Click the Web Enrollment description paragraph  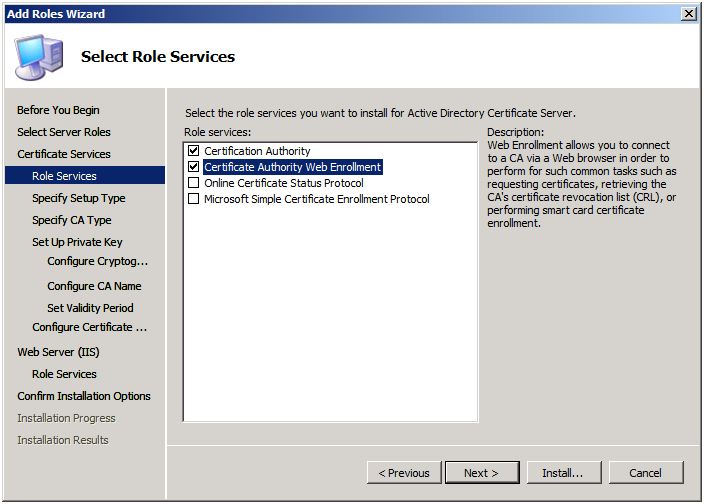click(x=581, y=184)
